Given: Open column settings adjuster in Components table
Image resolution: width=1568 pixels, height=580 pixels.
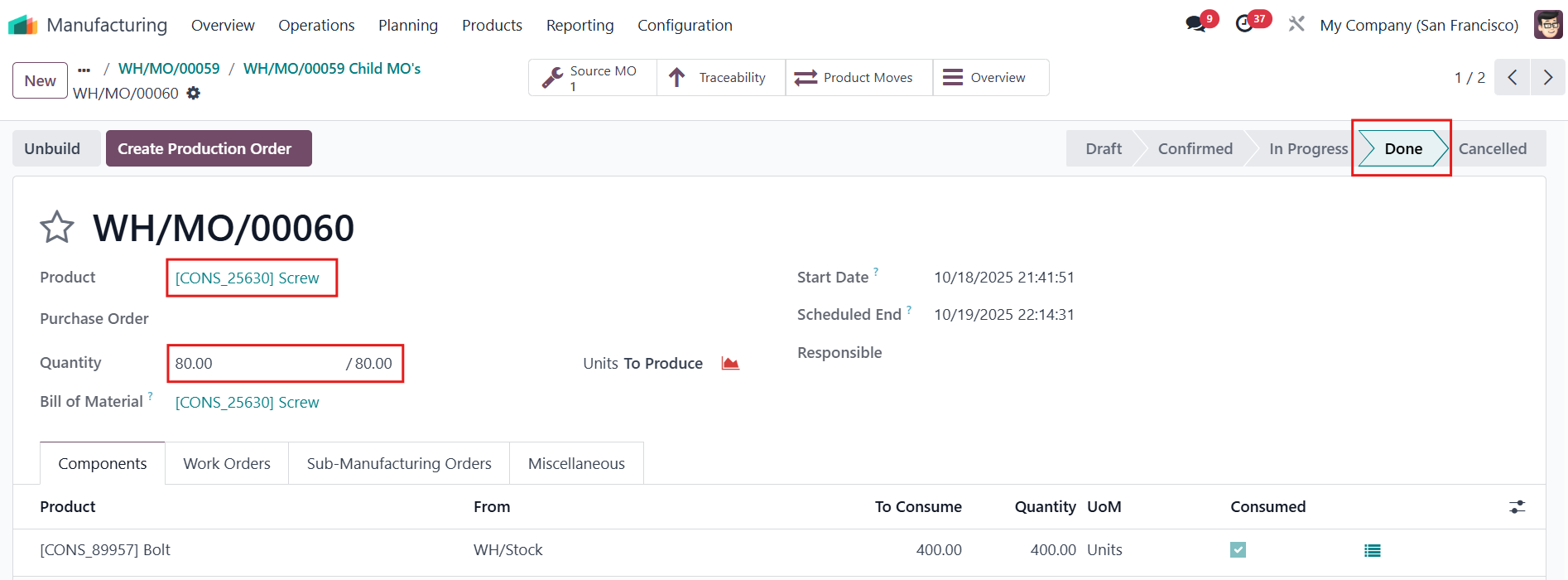Looking at the screenshot, I should click(x=1517, y=506).
